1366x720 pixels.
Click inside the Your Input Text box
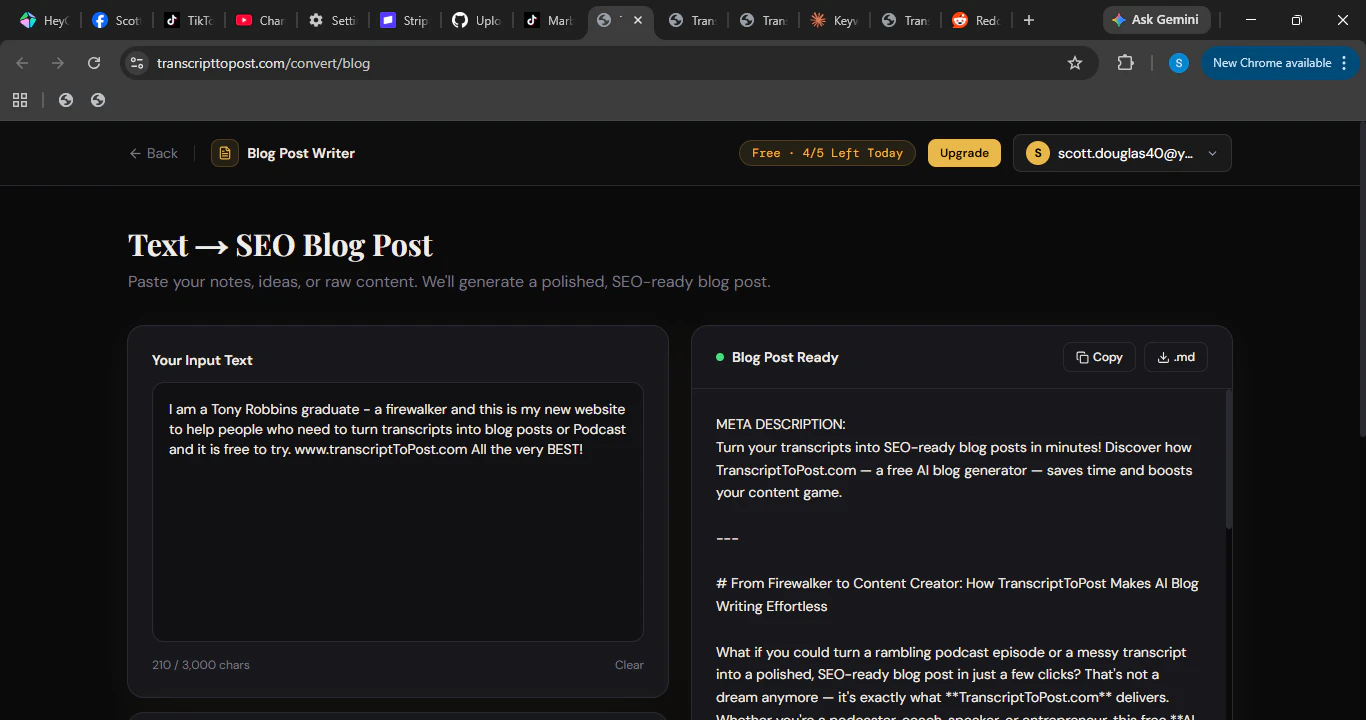[398, 512]
